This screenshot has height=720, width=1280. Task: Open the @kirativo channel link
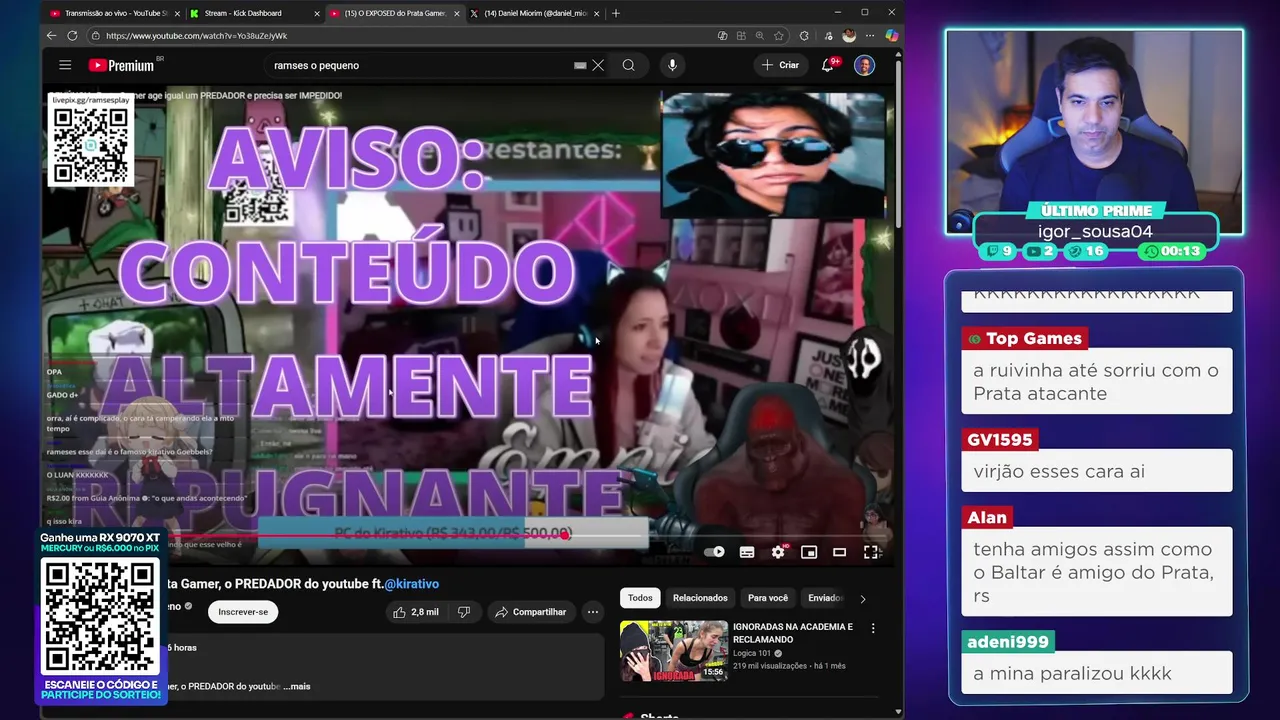[x=411, y=584]
